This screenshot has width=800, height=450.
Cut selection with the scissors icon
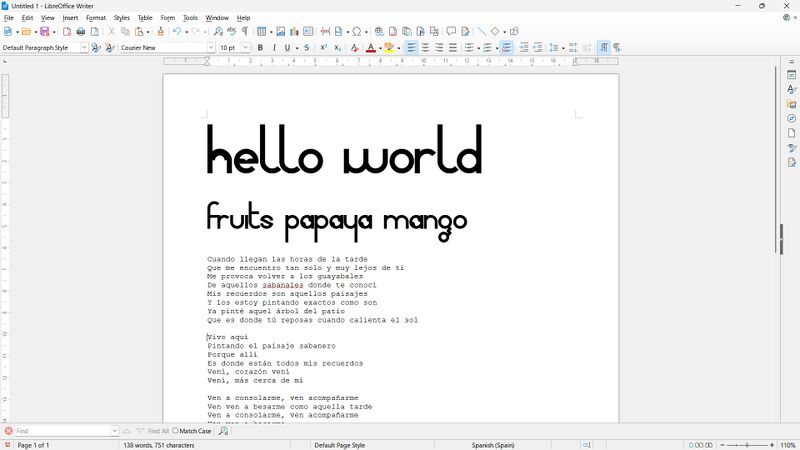(111, 32)
